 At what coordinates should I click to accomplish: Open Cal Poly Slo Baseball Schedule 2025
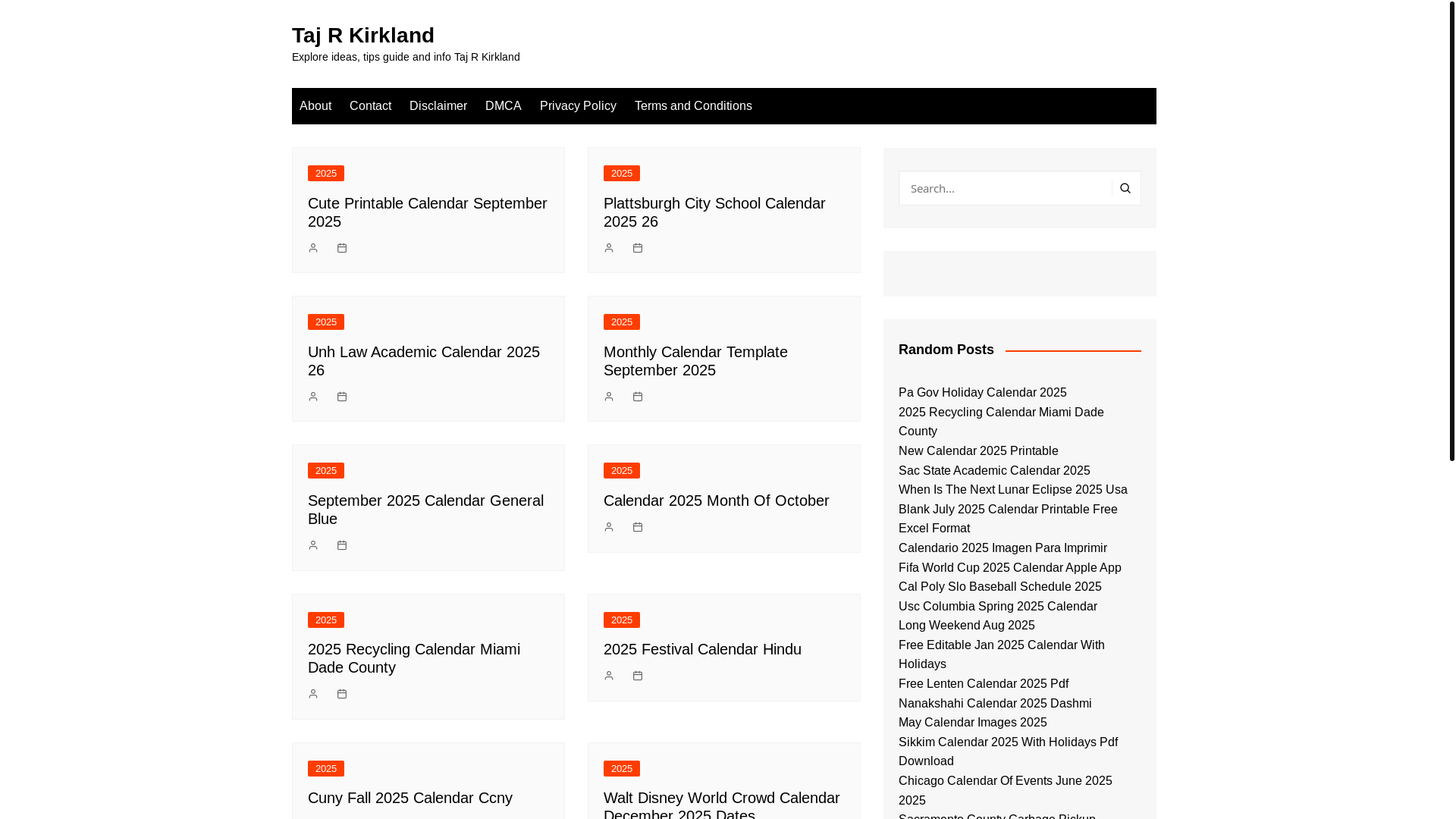tap(1000, 587)
